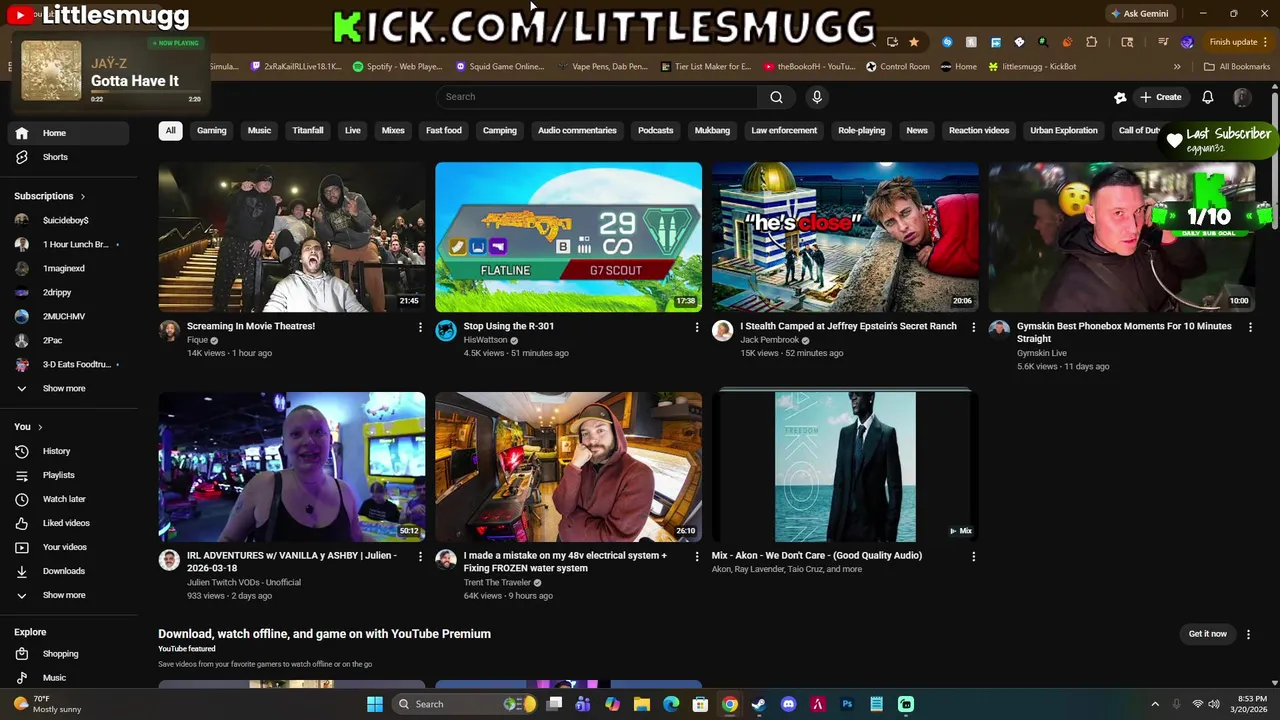Select the Titanfall filter chip
1280x720 pixels.
308,130
